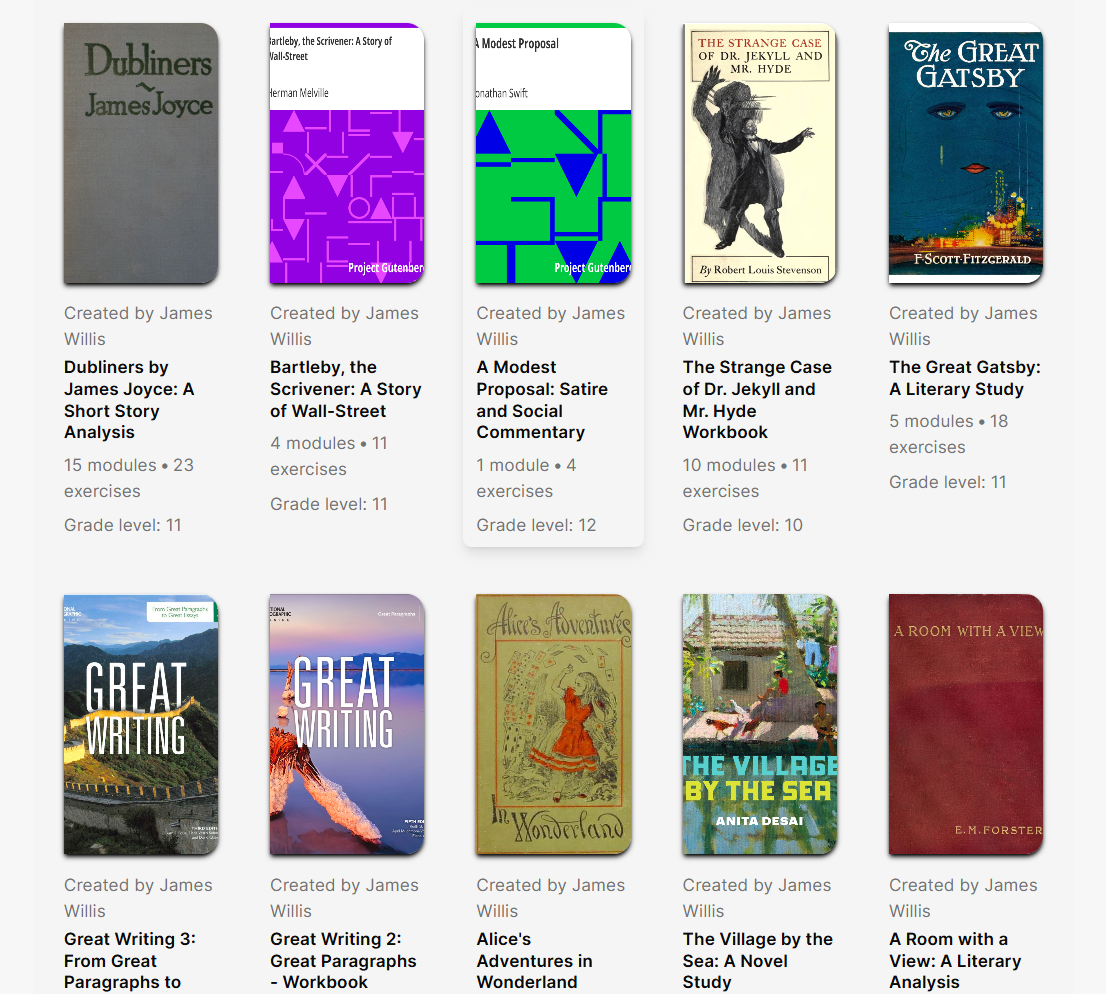Image resolution: width=1106 pixels, height=994 pixels.
Task: Open The Great Gatsby cover image
Action: click(966, 153)
